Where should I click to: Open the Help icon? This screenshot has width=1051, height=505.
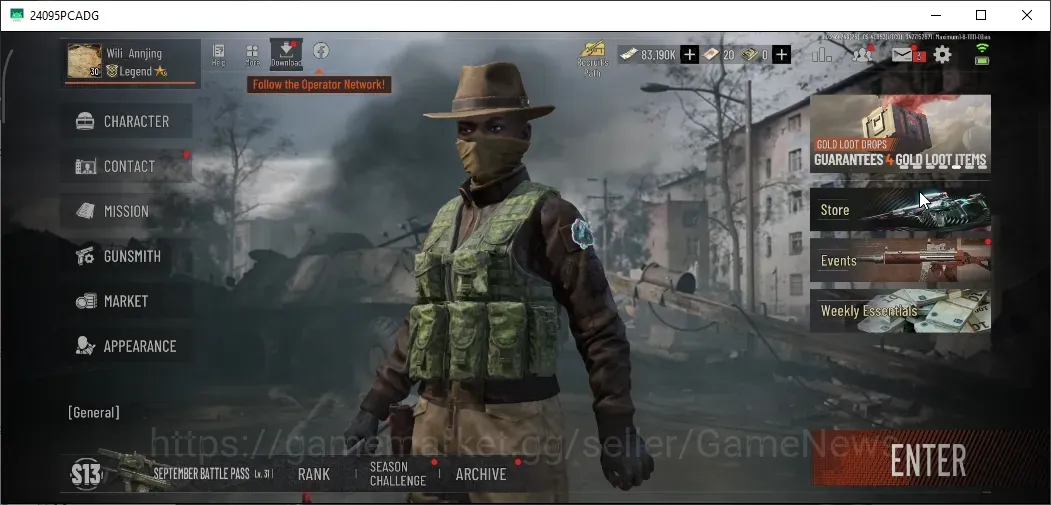(x=219, y=54)
